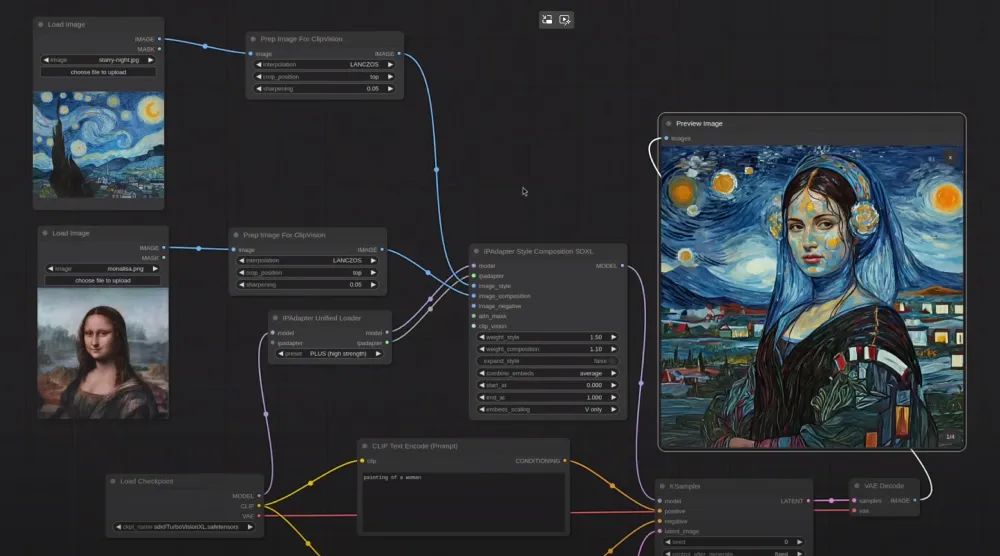Open the preset PLUS (high strength) dropdown
Image resolution: width=1000 pixels, height=556 pixels.
point(329,353)
